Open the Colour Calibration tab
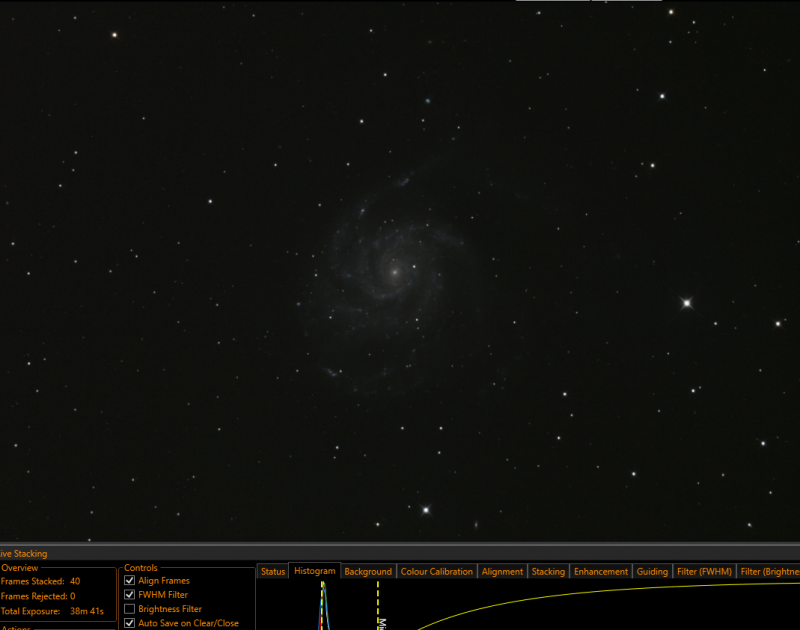The height and width of the screenshot is (630, 800). point(437,571)
